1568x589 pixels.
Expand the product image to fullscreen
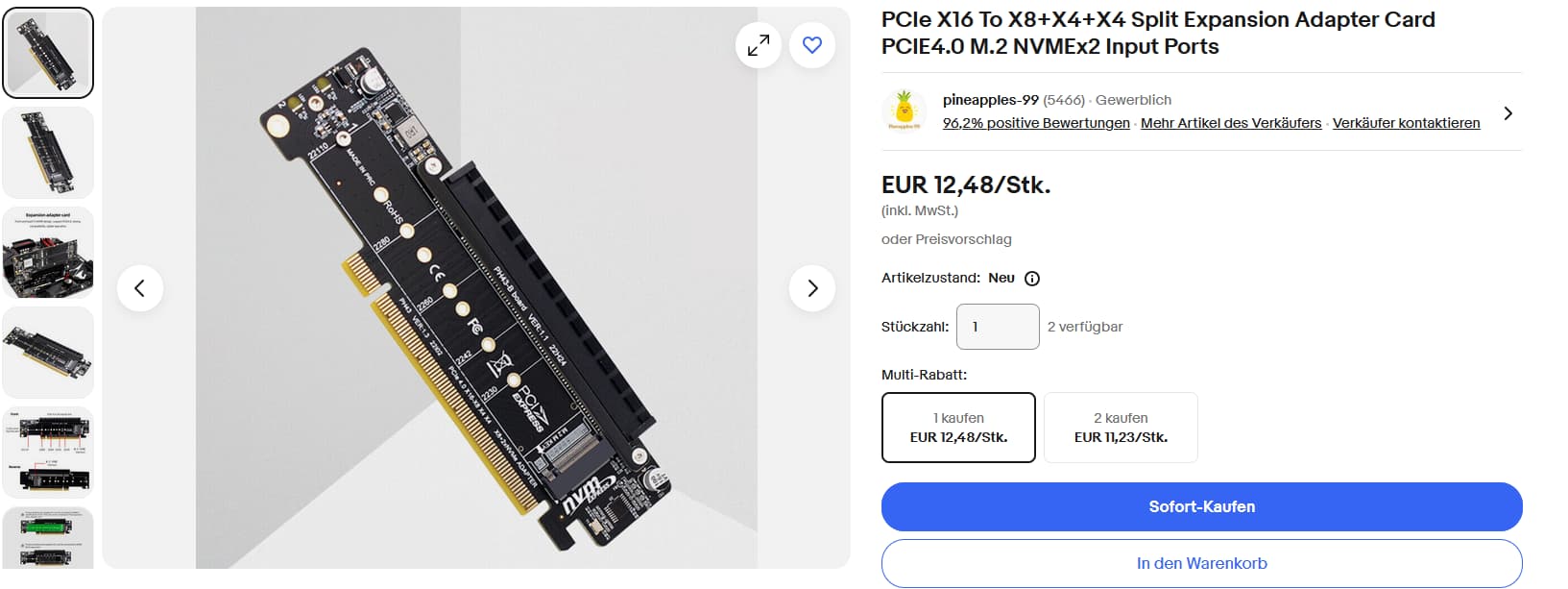(759, 45)
